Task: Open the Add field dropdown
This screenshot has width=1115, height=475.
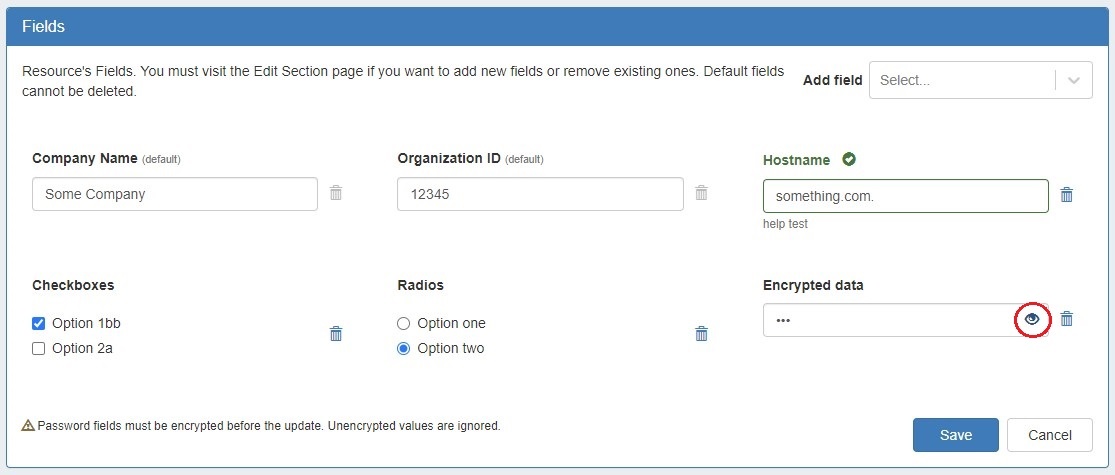Action: (960, 80)
